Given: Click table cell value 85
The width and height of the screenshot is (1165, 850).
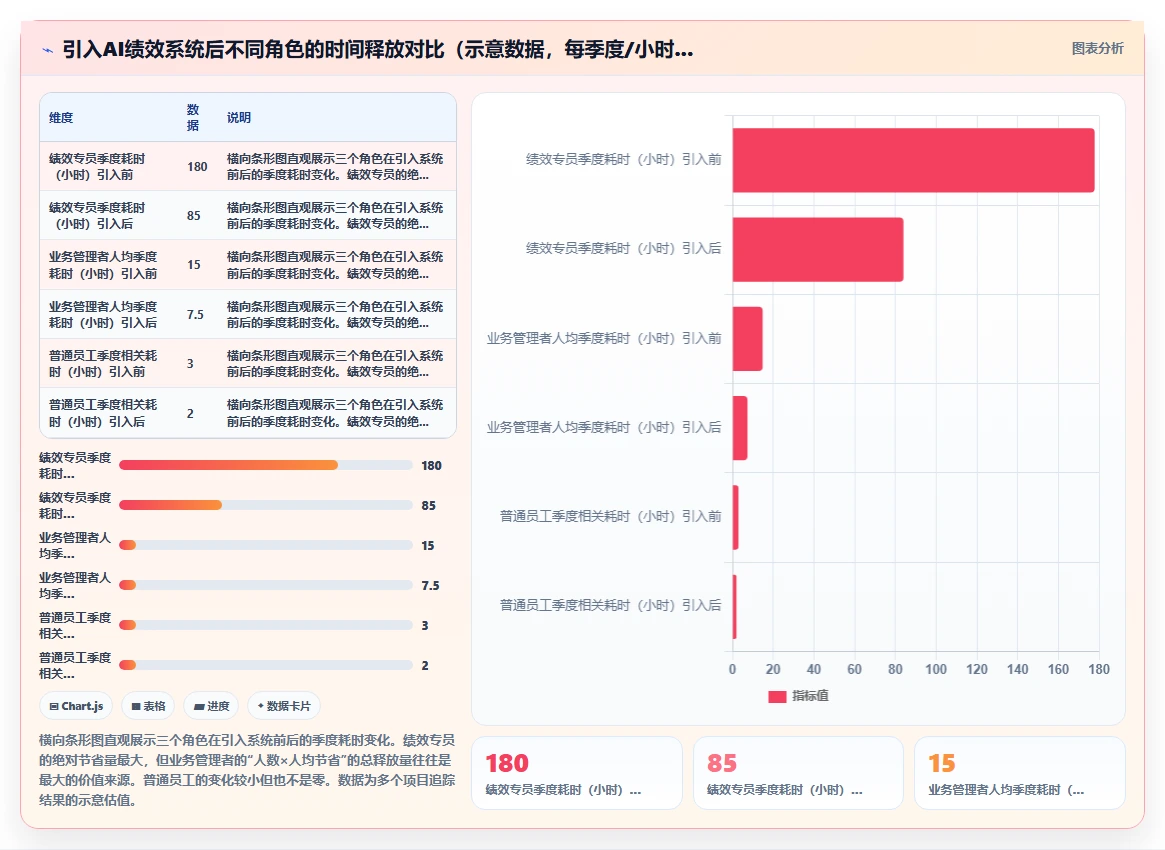Looking at the screenshot, I should coord(193,215).
